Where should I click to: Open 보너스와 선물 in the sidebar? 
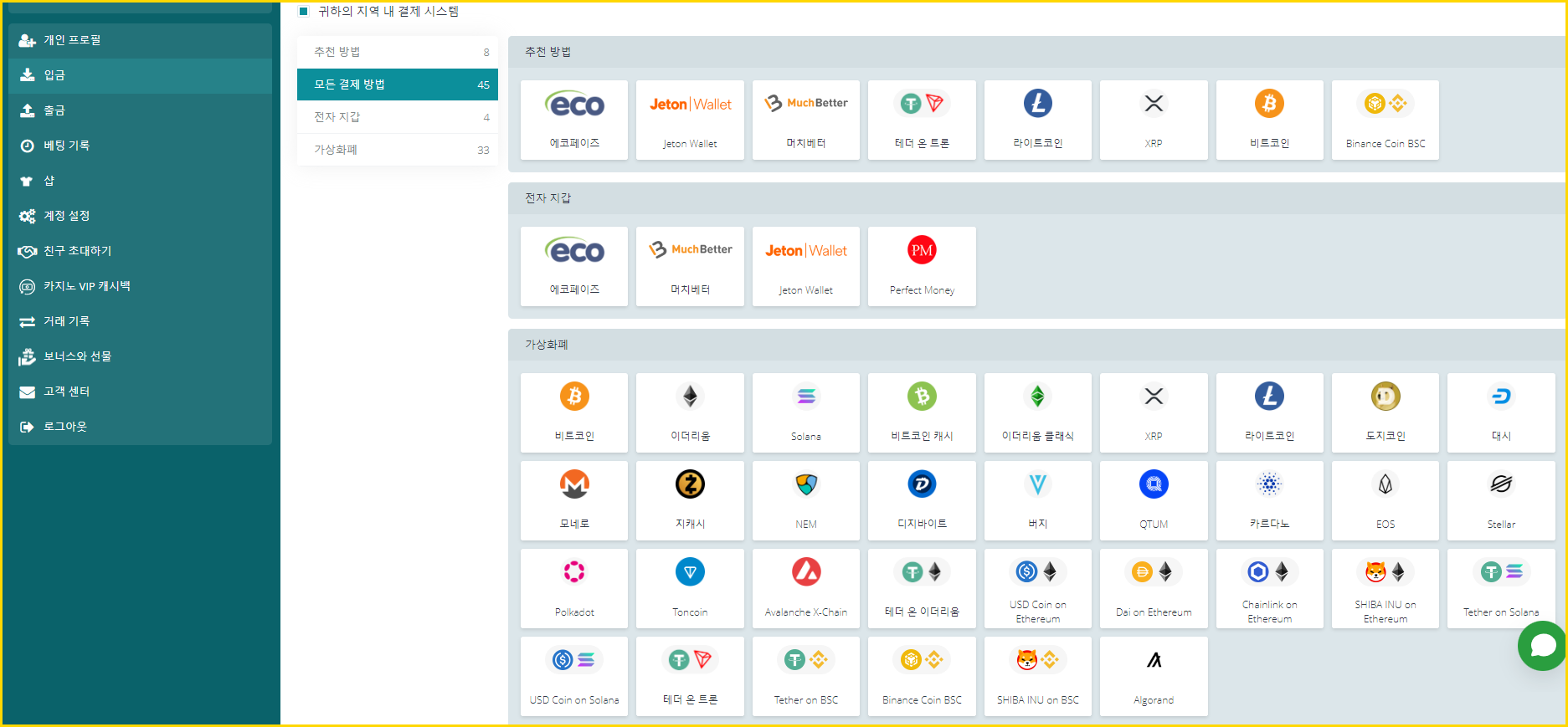pyautogui.click(x=140, y=356)
